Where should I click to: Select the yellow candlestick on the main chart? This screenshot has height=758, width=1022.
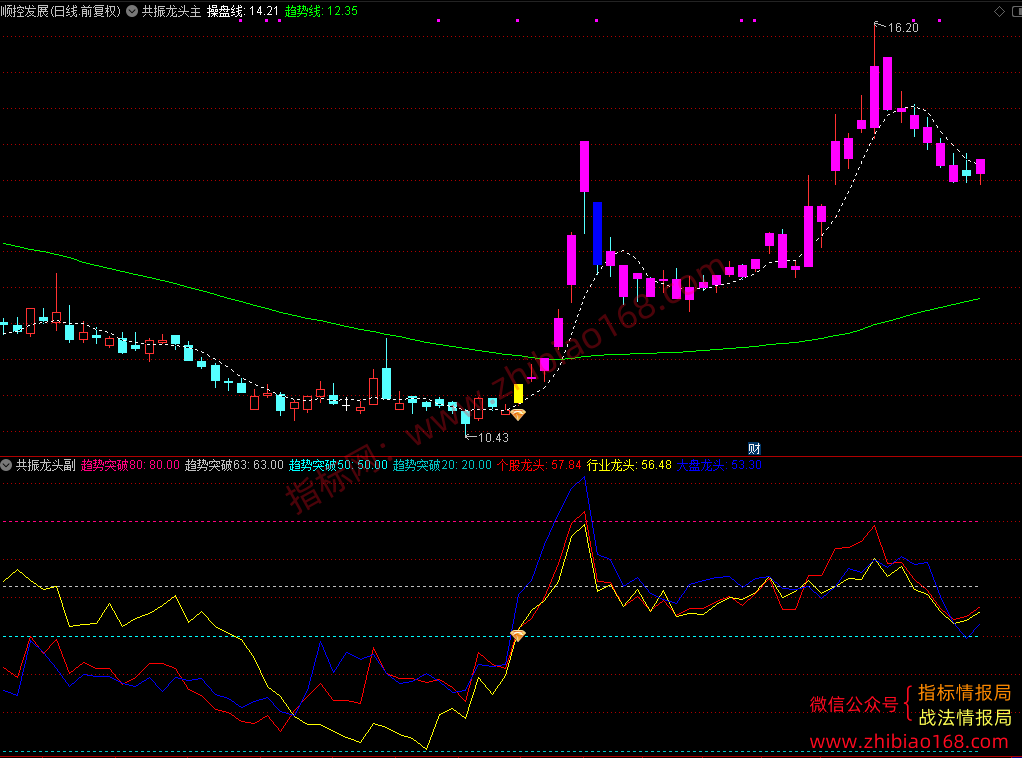518,394
